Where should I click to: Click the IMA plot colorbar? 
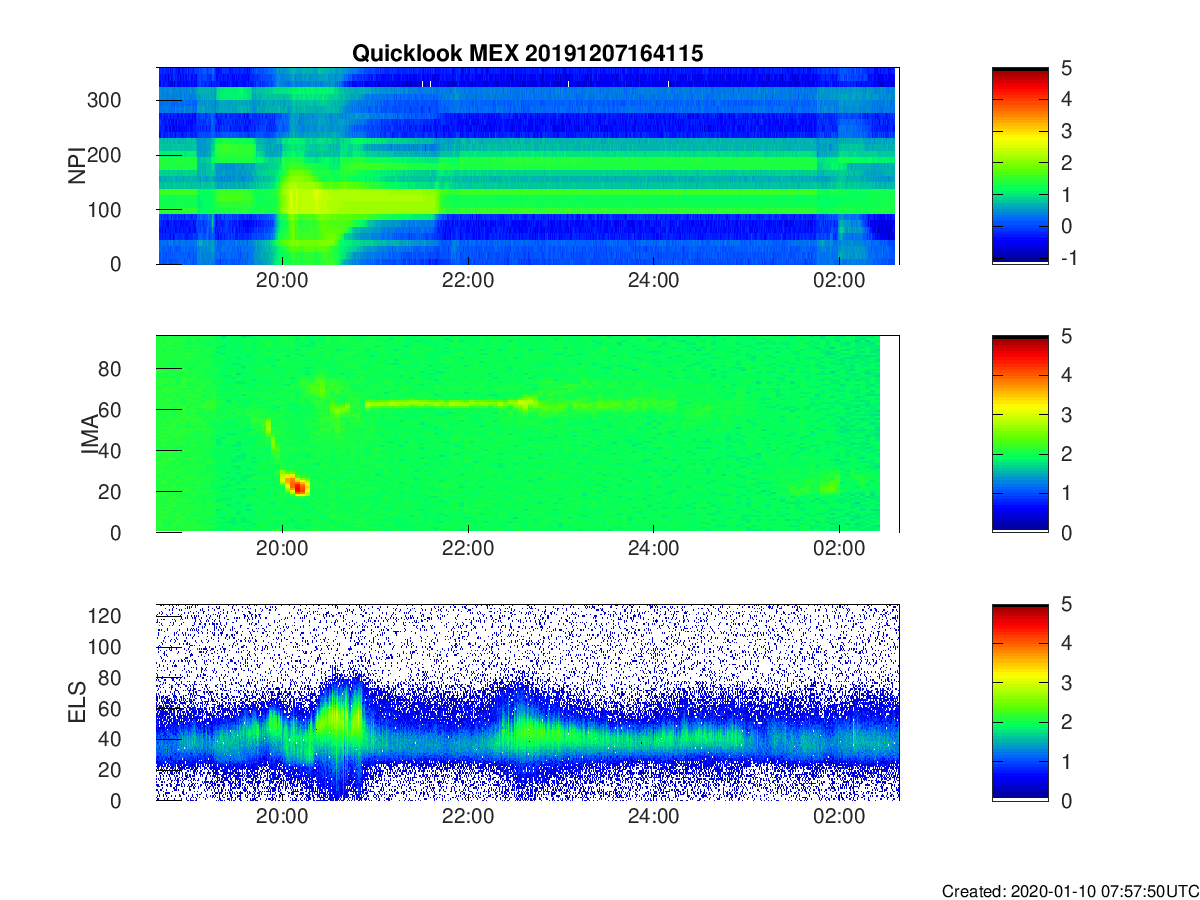1020,434
